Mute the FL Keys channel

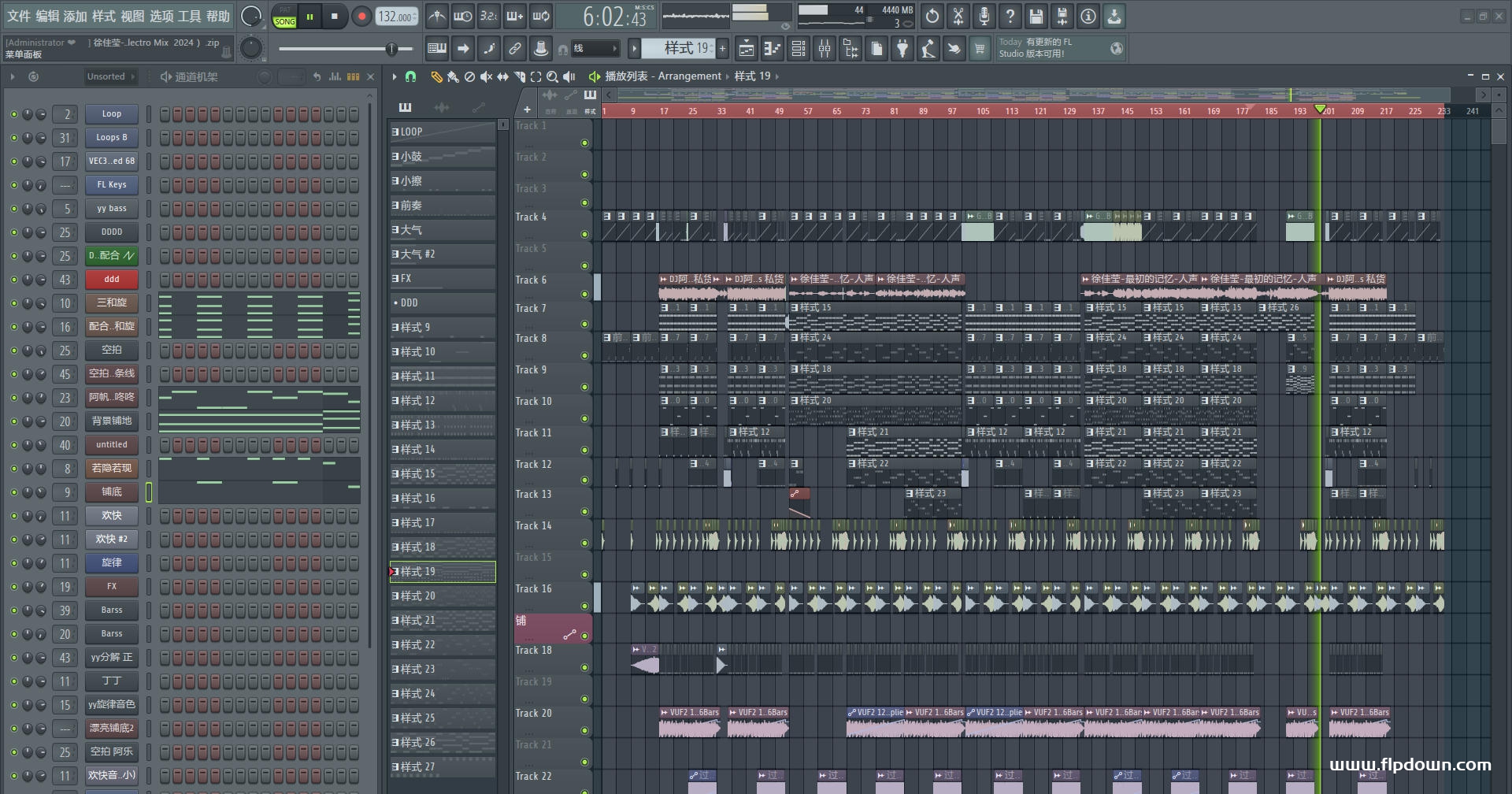(13, 185)
